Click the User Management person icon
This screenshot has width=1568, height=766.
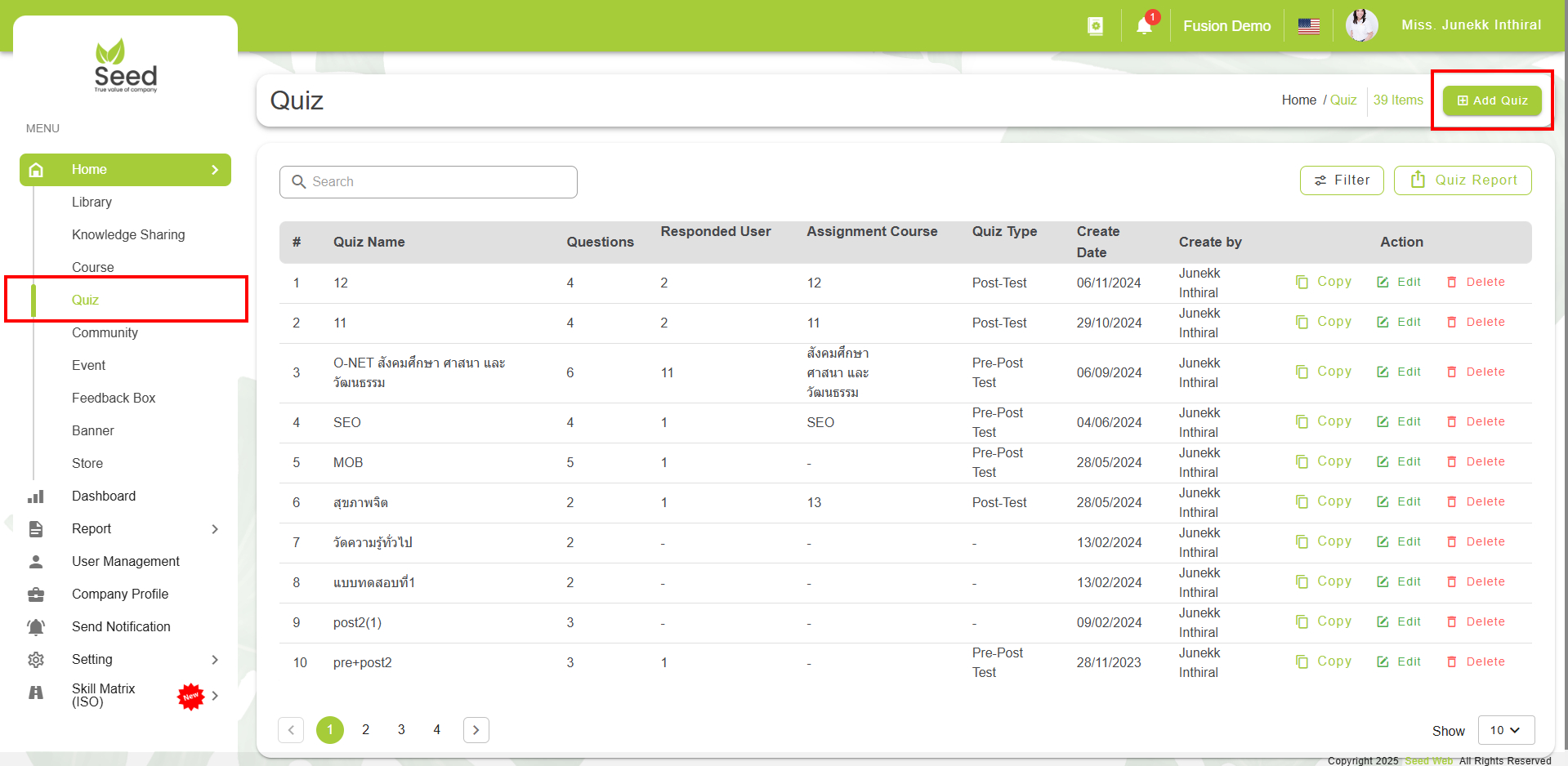coord(36,562)
